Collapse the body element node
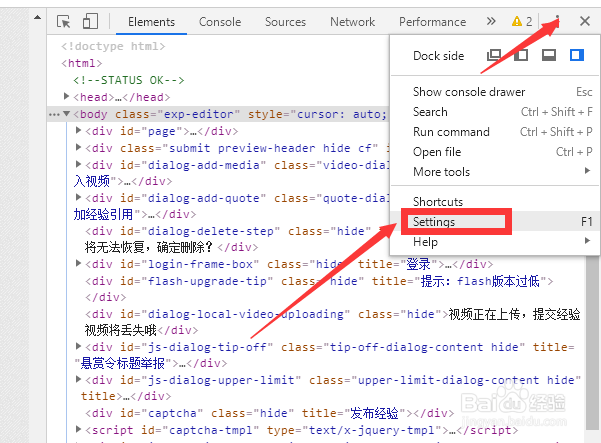Viewport: 601px width, 443px height. click(66, 114)
